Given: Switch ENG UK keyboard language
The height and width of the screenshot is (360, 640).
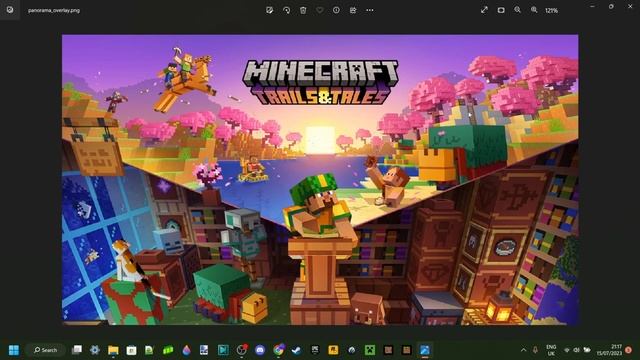Looking at the screenshot, I should click(x=551, y=350).
